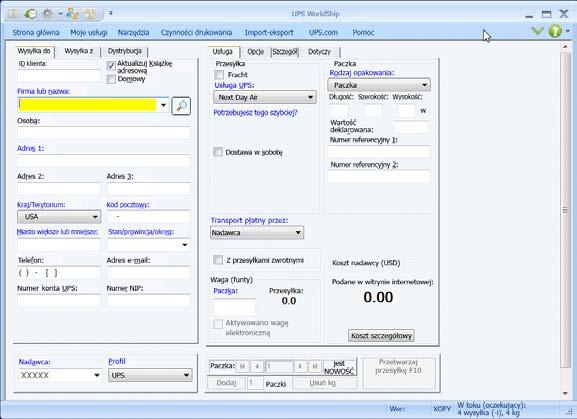The width and height of the screenshot is (577, 419).
Task: Open UPS.com ribbon tab
Action: point(323,32)
